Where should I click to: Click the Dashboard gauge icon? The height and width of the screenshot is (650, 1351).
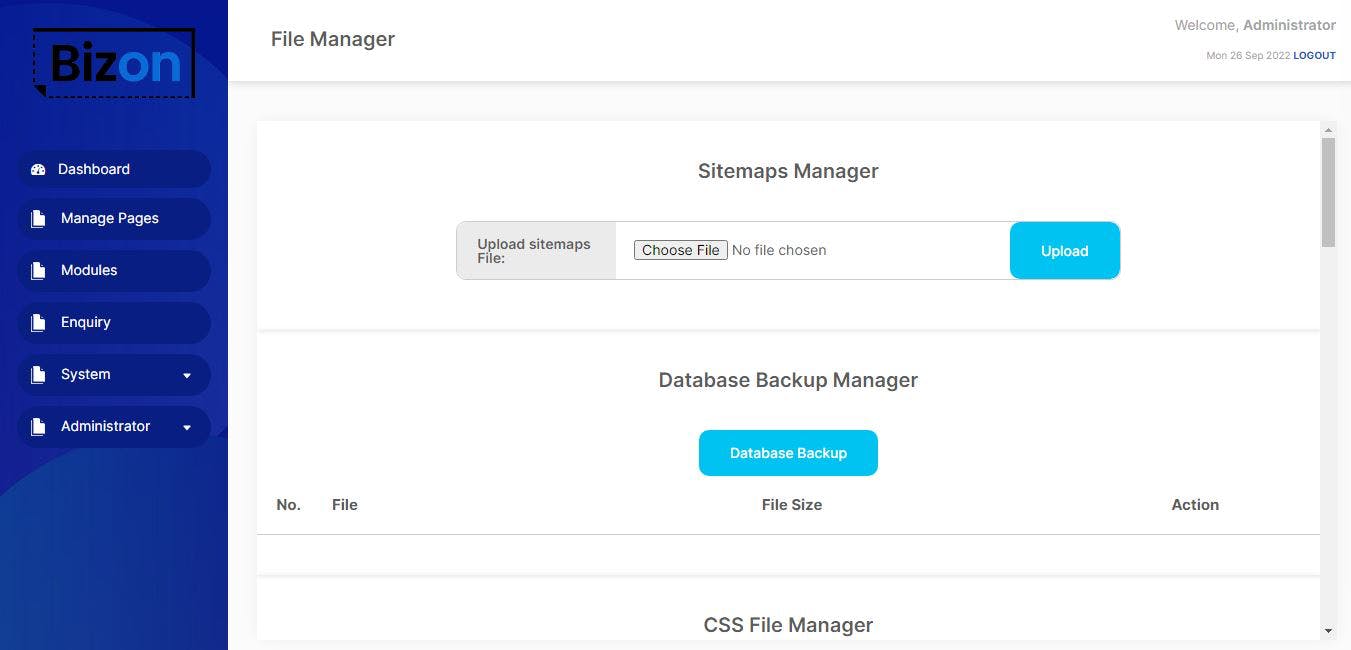pyautogui.click(x=38, y=170)
